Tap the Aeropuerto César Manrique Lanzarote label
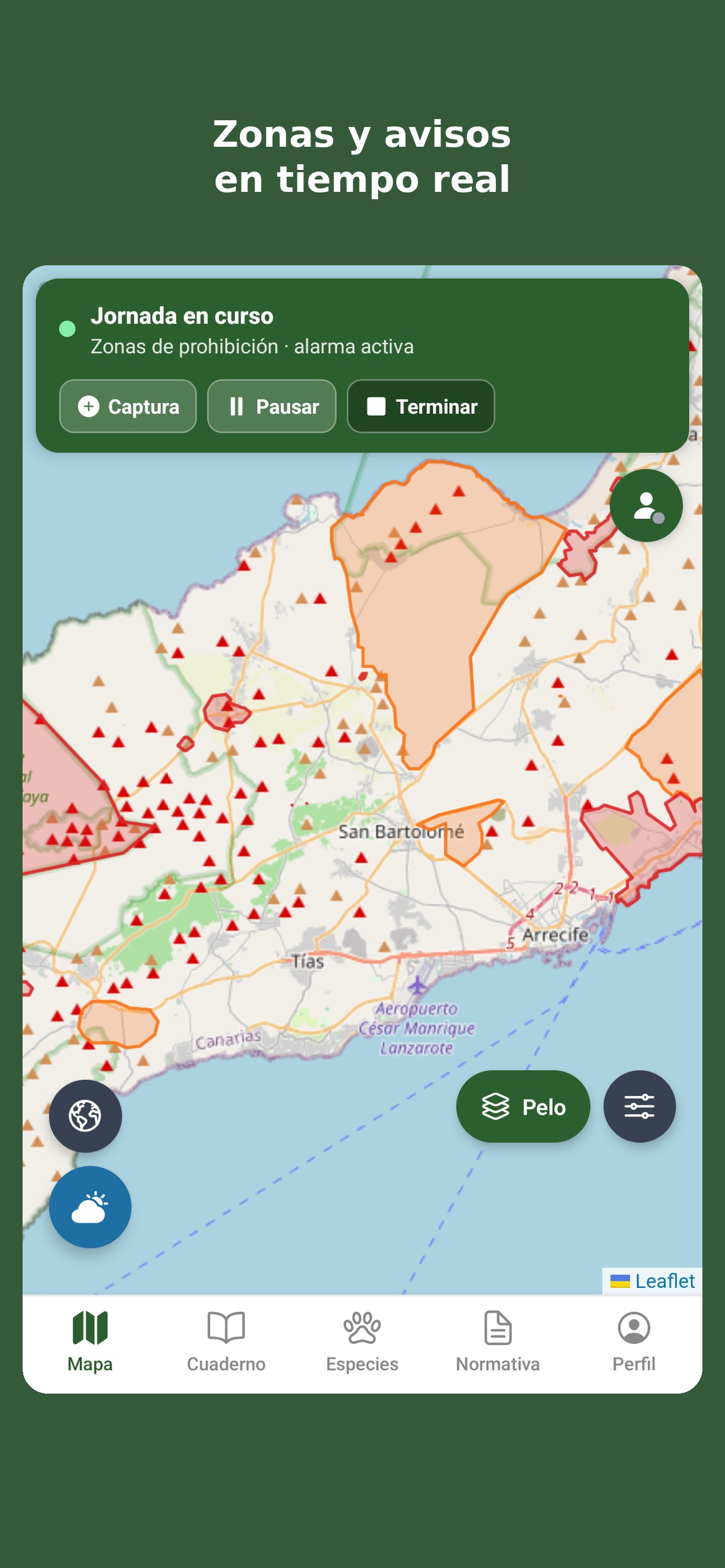This screenshot has width=725, height=1568. (x=416, y=1028)
